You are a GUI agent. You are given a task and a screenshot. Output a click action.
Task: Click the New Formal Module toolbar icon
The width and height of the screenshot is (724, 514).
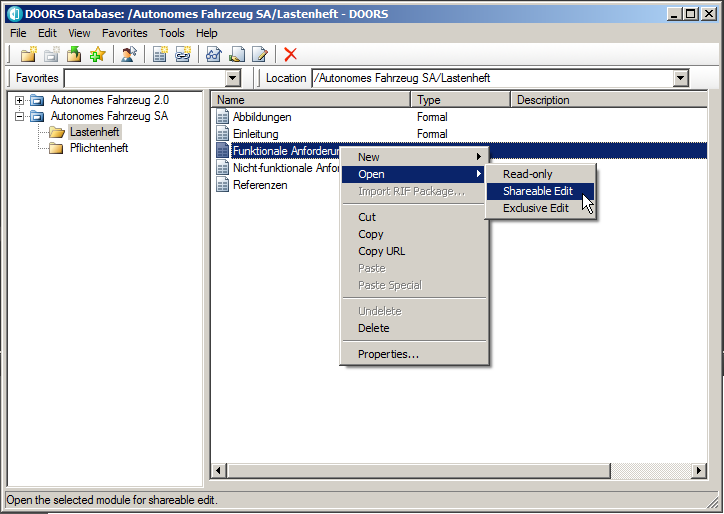tap(160, 55)
